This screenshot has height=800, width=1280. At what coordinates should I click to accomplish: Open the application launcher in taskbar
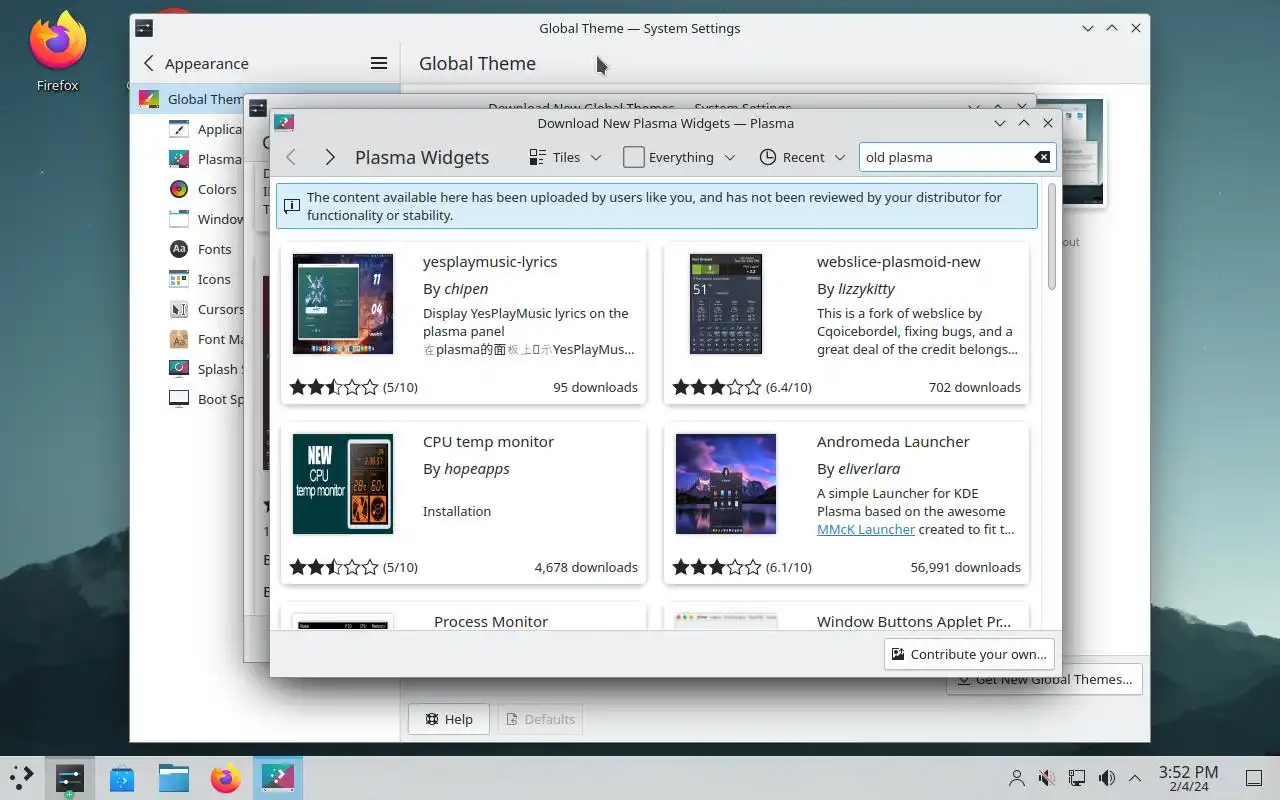21,777
